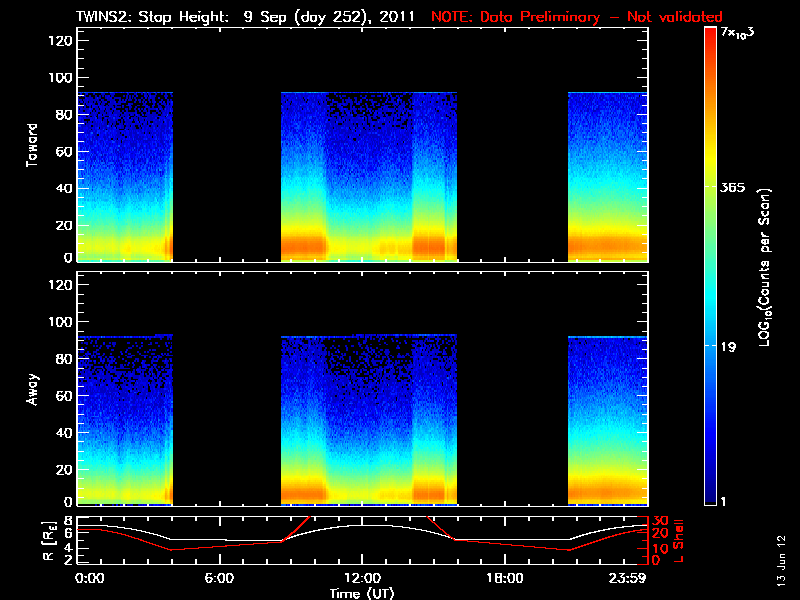
Task: Click the 'Away' y-axis label
Action: [32, 390]
